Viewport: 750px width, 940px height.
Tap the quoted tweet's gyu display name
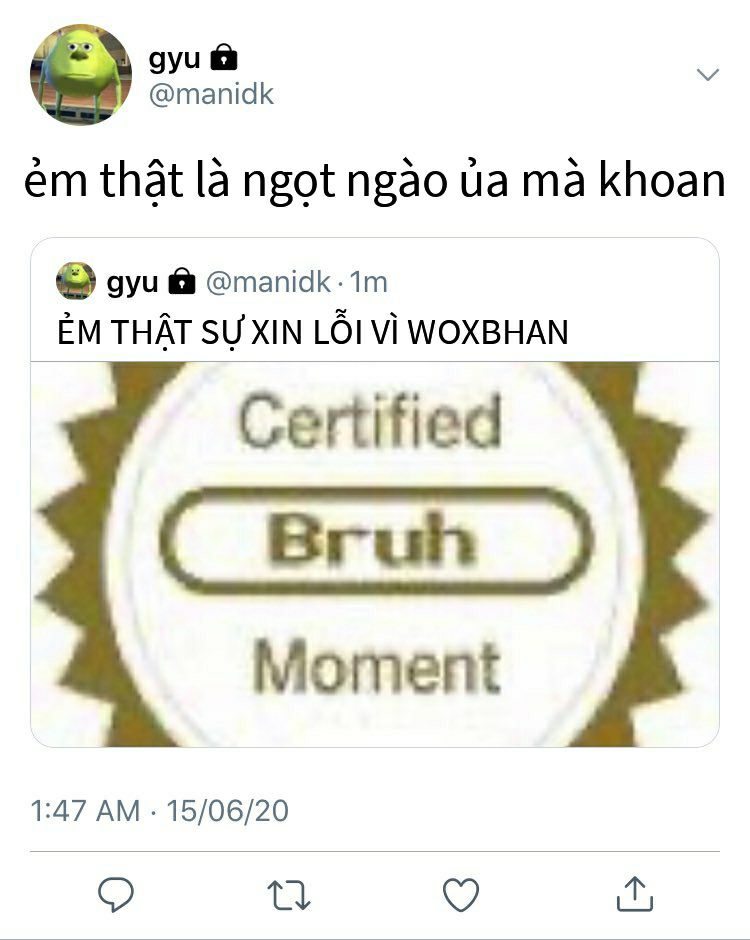(x=132, y=282)
